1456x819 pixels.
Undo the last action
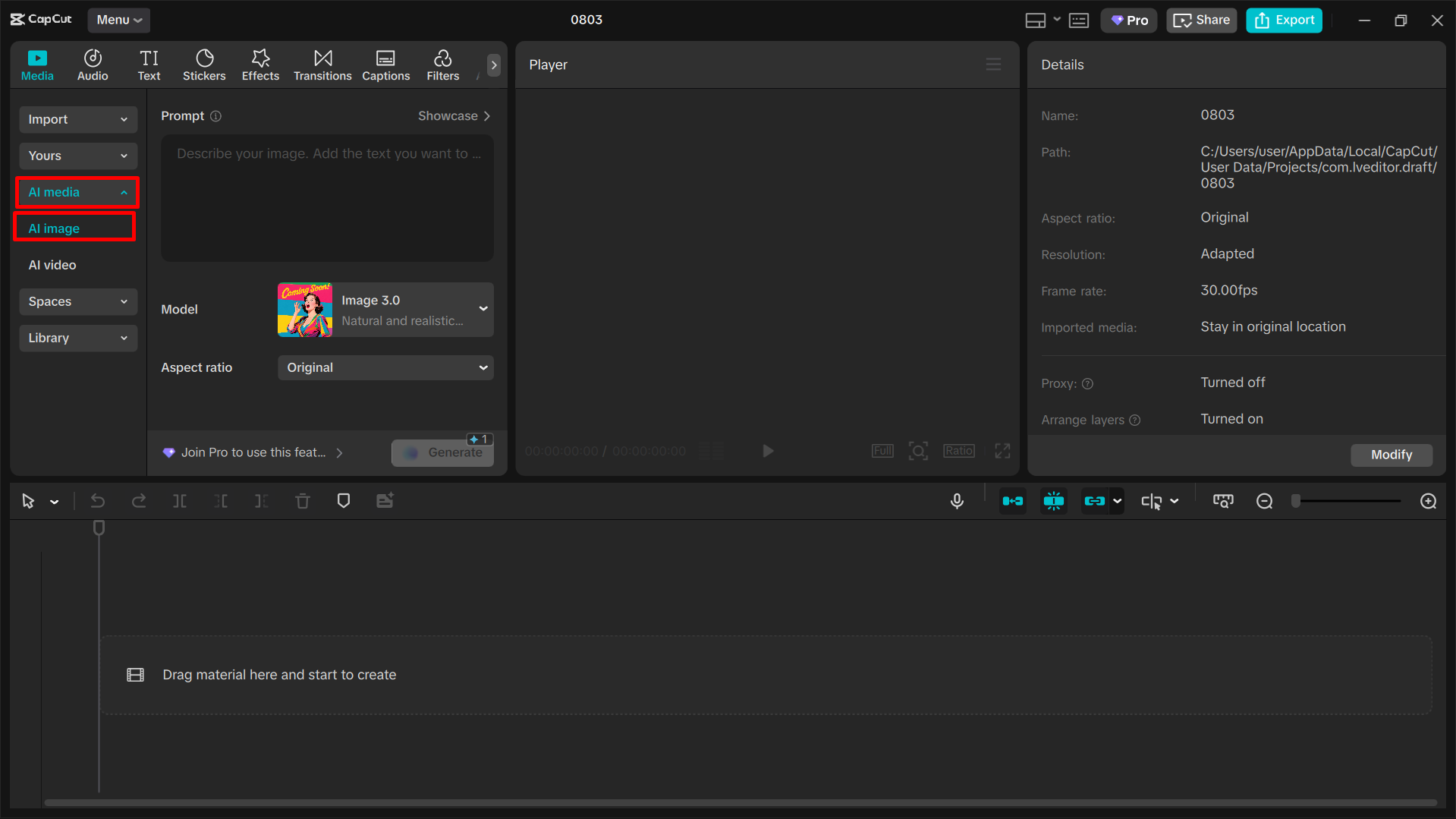click(x=98, y=501)
